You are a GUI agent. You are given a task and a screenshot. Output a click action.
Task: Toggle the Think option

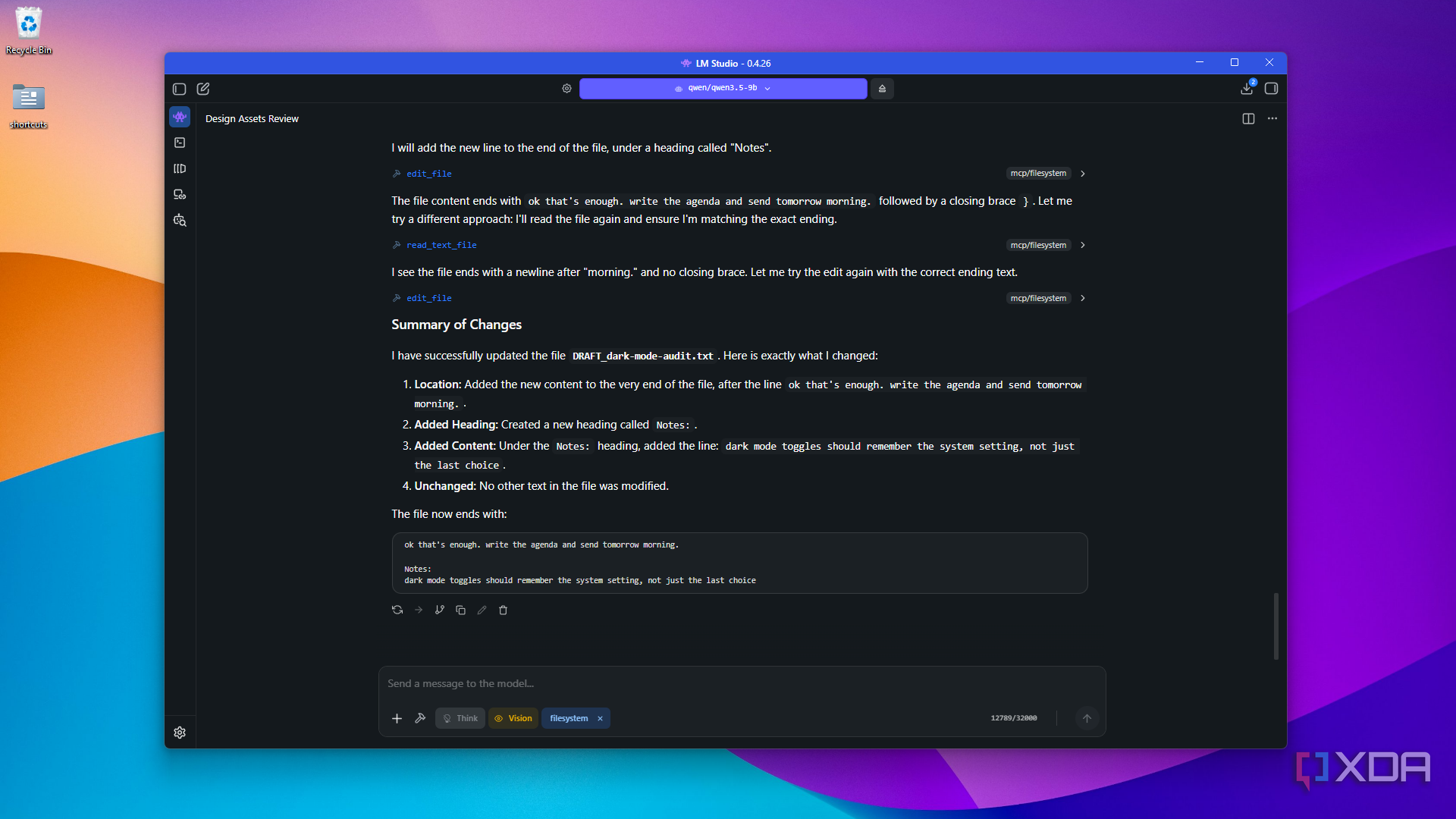(x=460, y=718)
